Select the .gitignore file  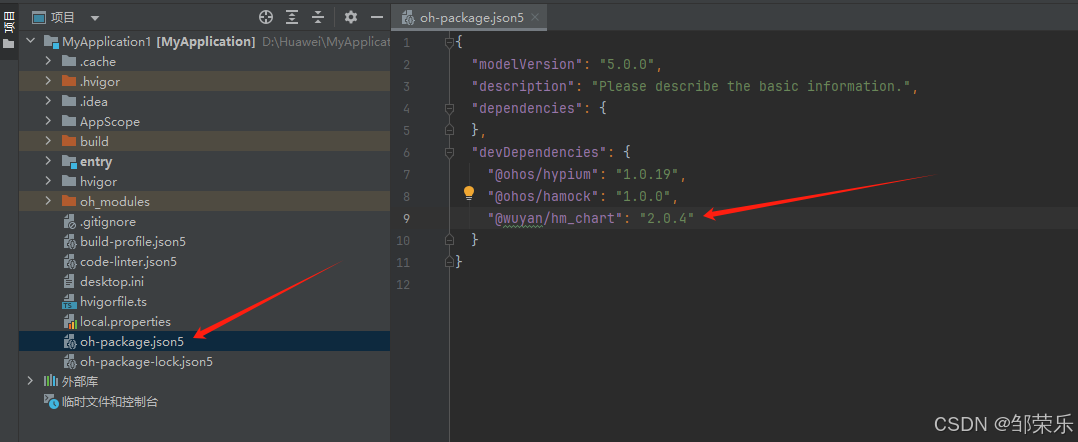(108, 222)
